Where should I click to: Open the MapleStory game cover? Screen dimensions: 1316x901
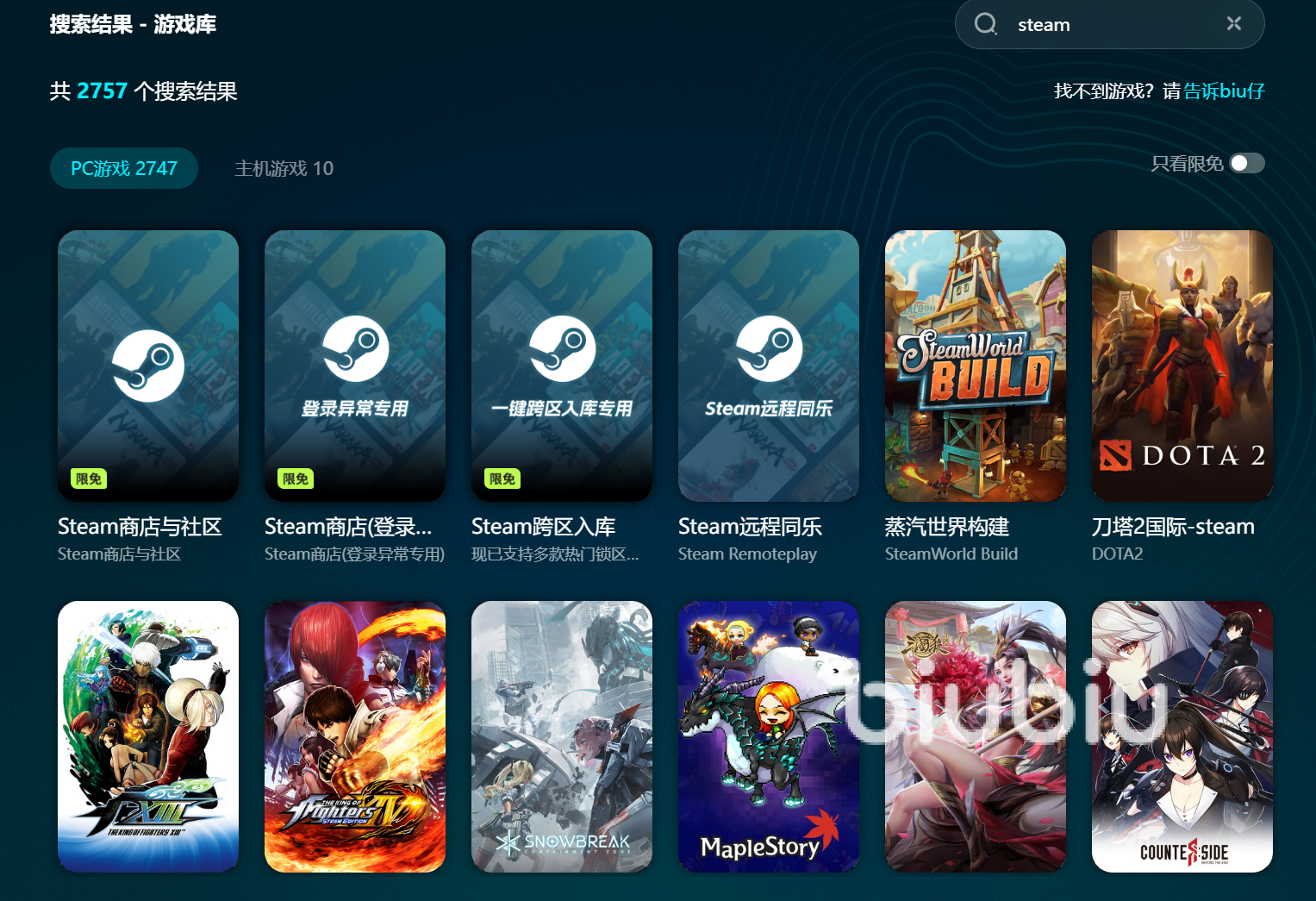tap(769, 736)
